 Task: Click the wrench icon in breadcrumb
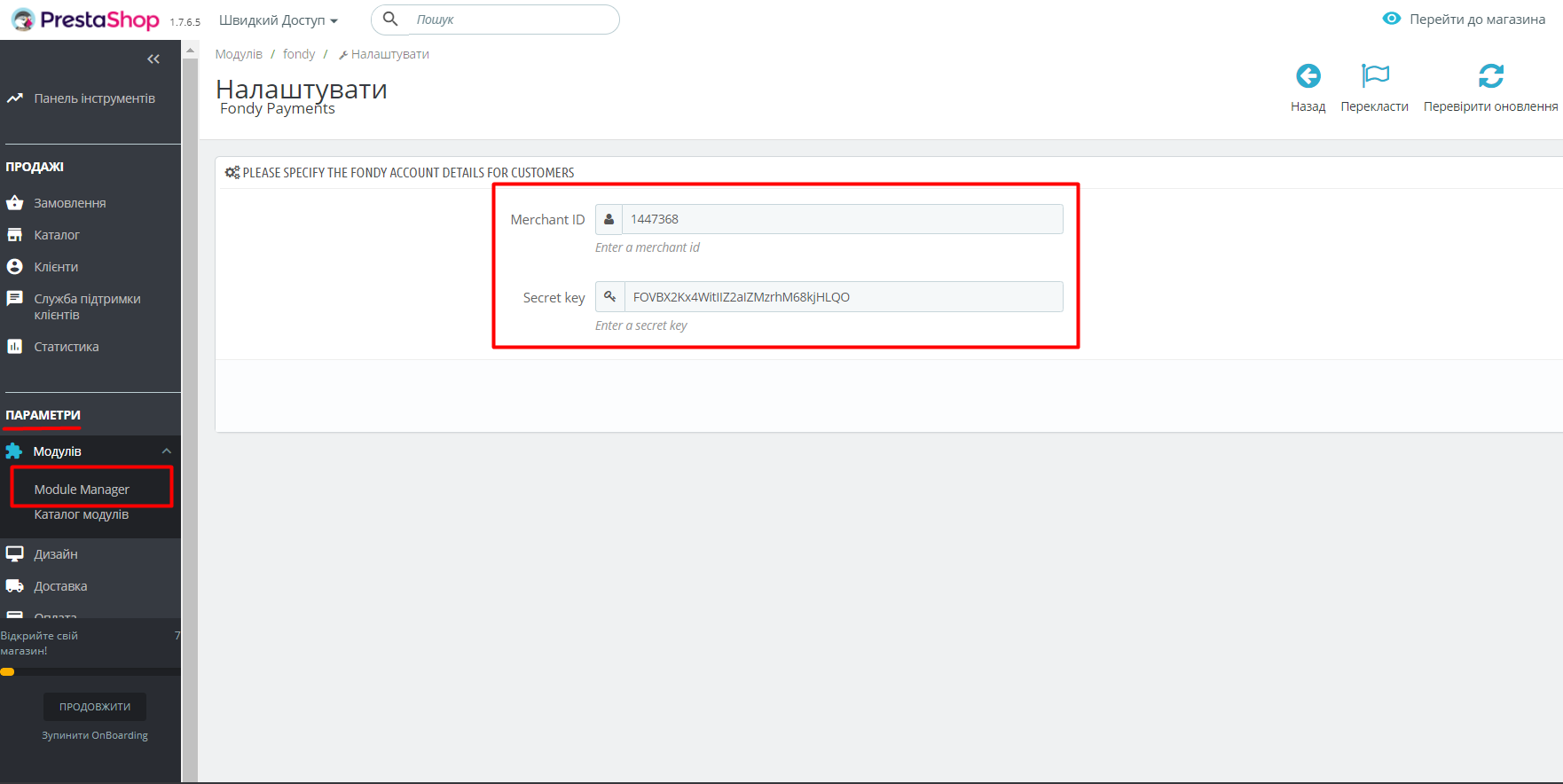point(343,55)
